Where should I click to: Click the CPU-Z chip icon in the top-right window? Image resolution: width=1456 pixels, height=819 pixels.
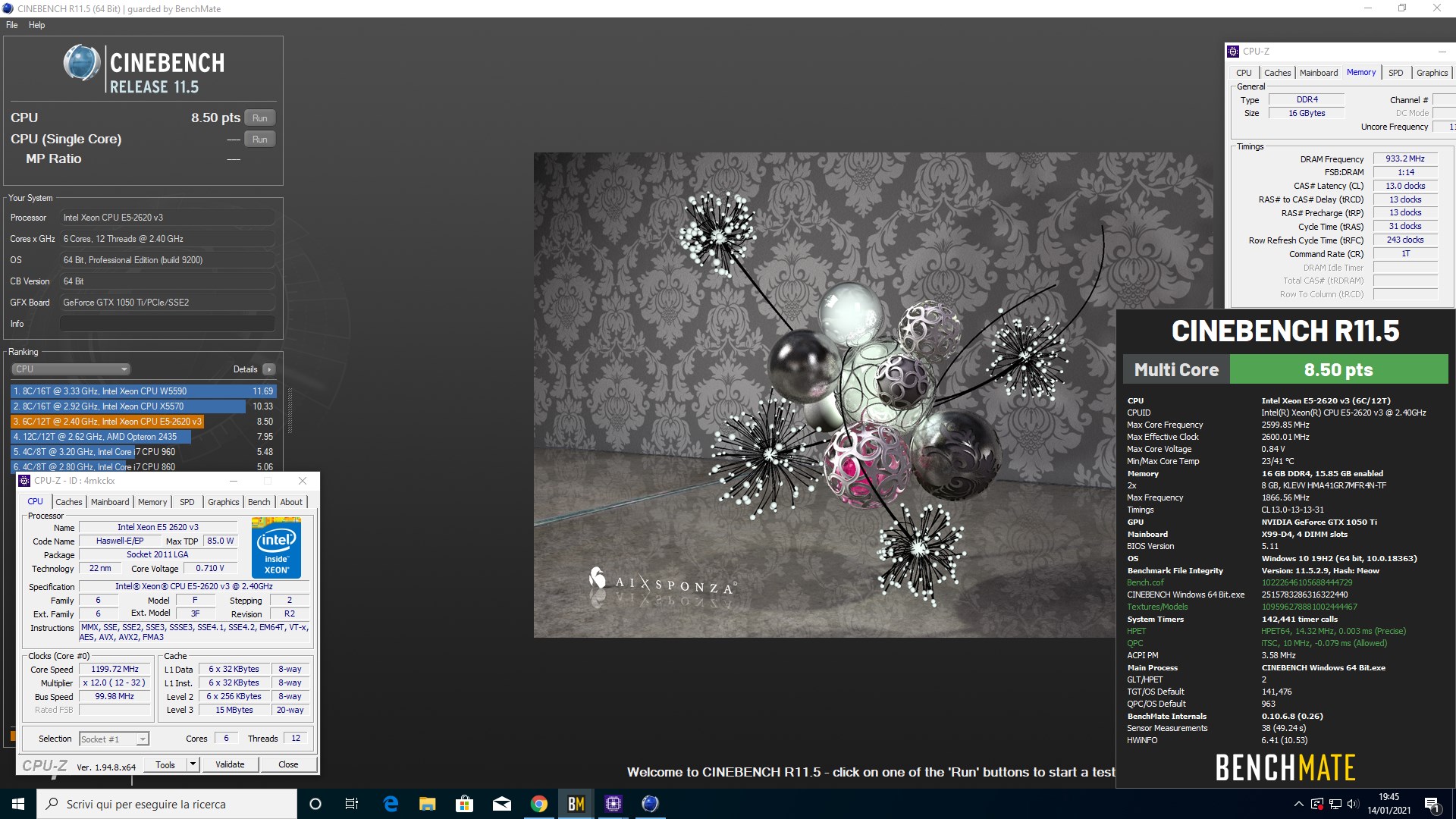(x=1233, y=52)
